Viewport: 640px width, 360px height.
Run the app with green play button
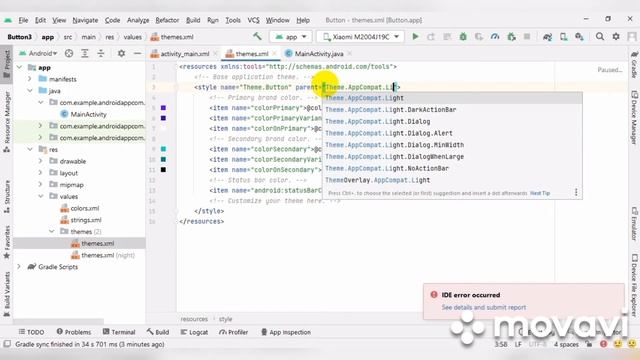point(415,37)
